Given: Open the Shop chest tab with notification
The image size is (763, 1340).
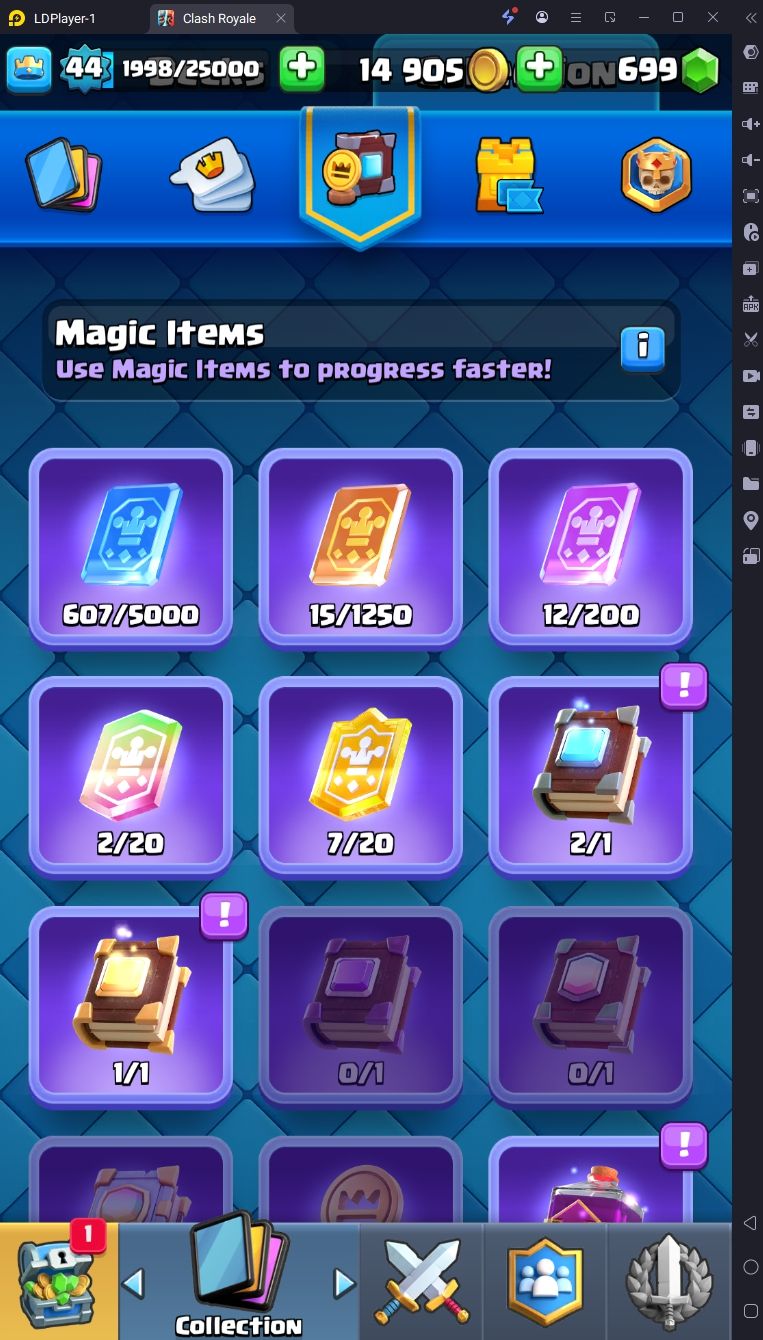Looking at the screenshot, I should point(59,1281).
